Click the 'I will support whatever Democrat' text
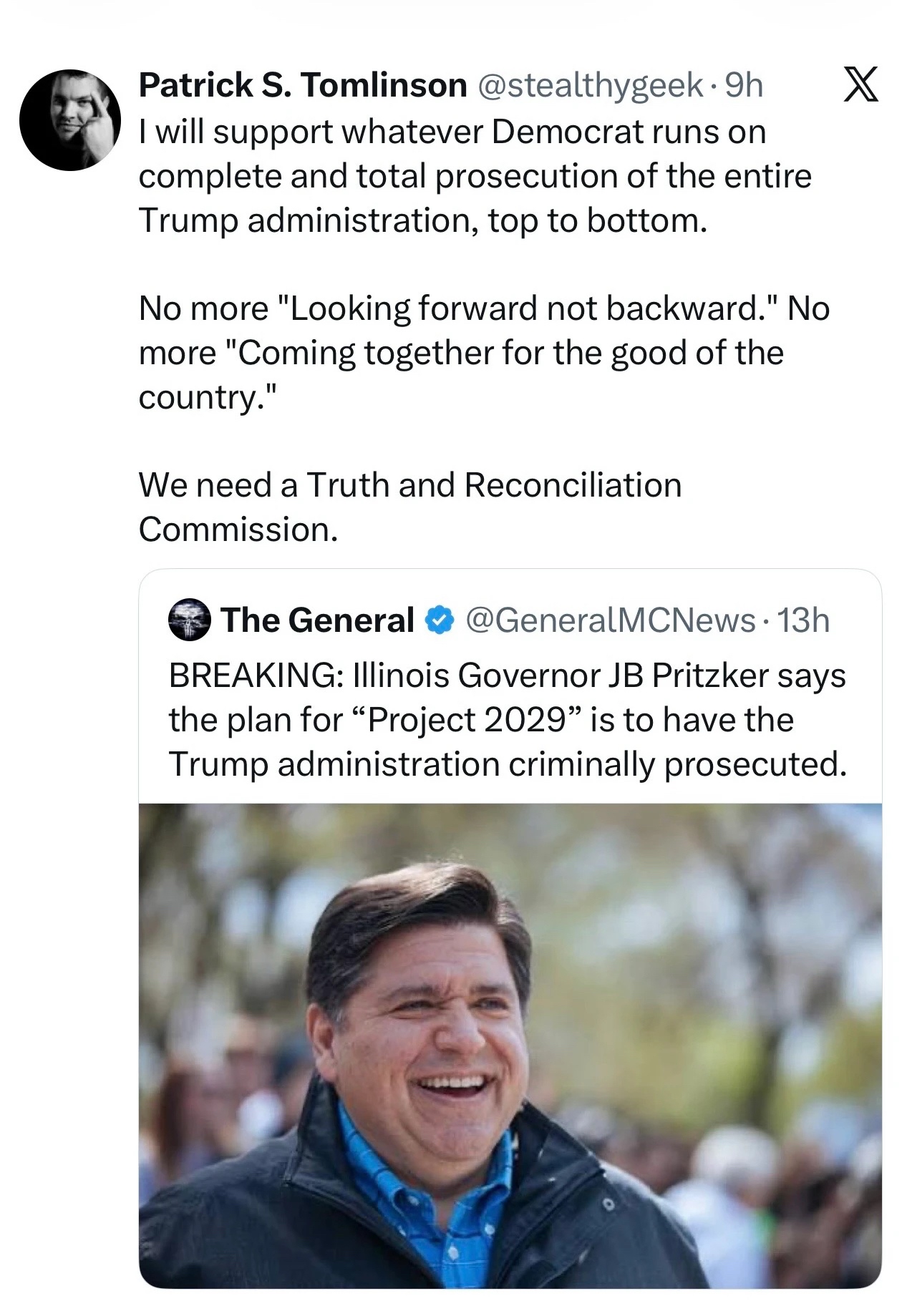The height and width of the screenshot is (1316, 902). [x=451, y=132]
